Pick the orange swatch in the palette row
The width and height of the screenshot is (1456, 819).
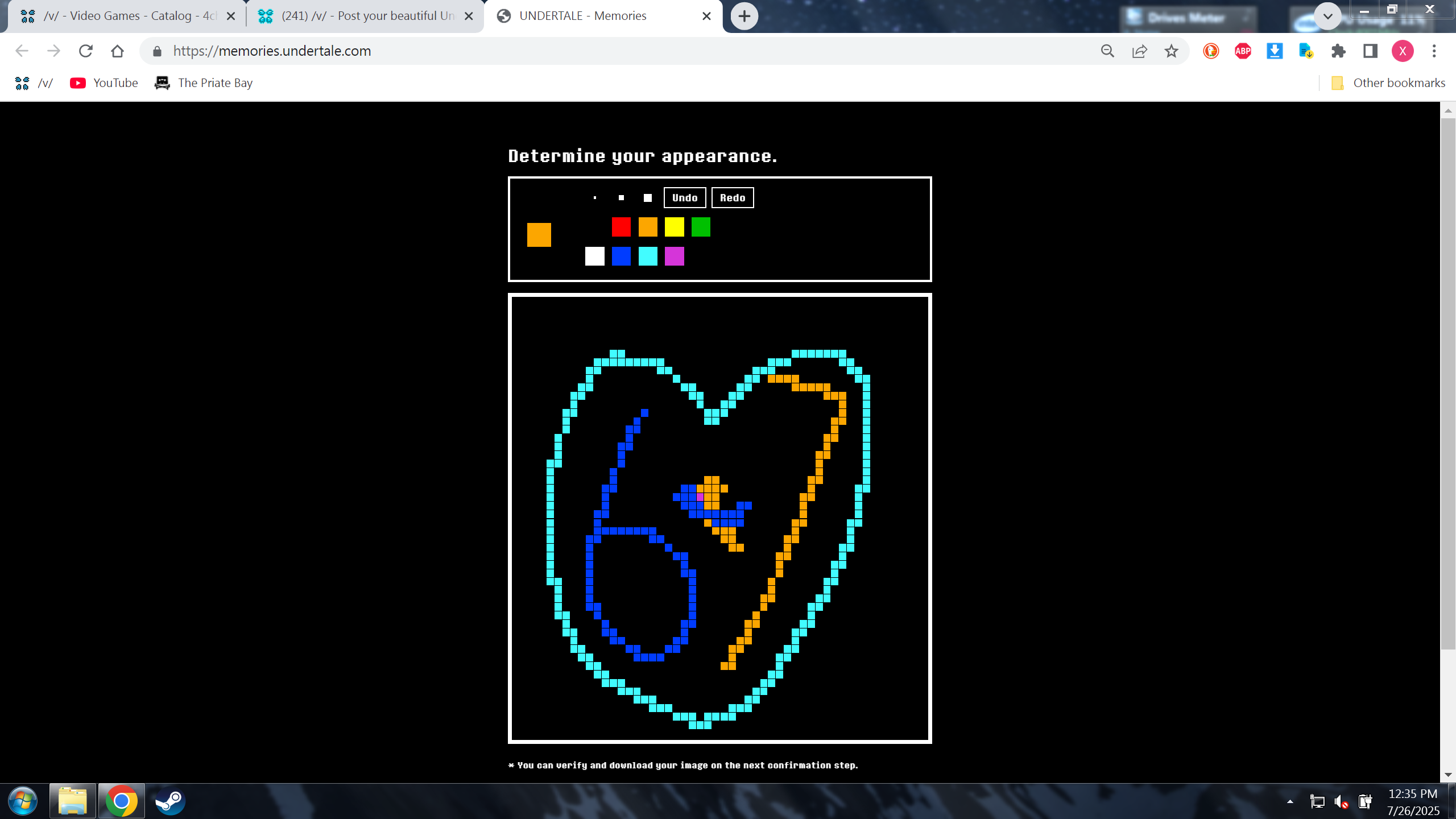[x=648, y=227]
